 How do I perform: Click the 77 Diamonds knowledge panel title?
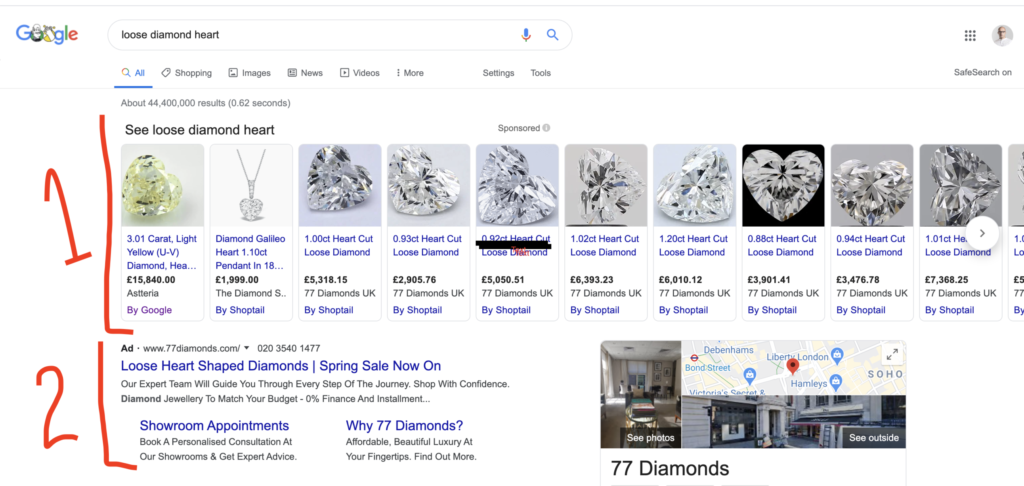click(x=669, y=468)
